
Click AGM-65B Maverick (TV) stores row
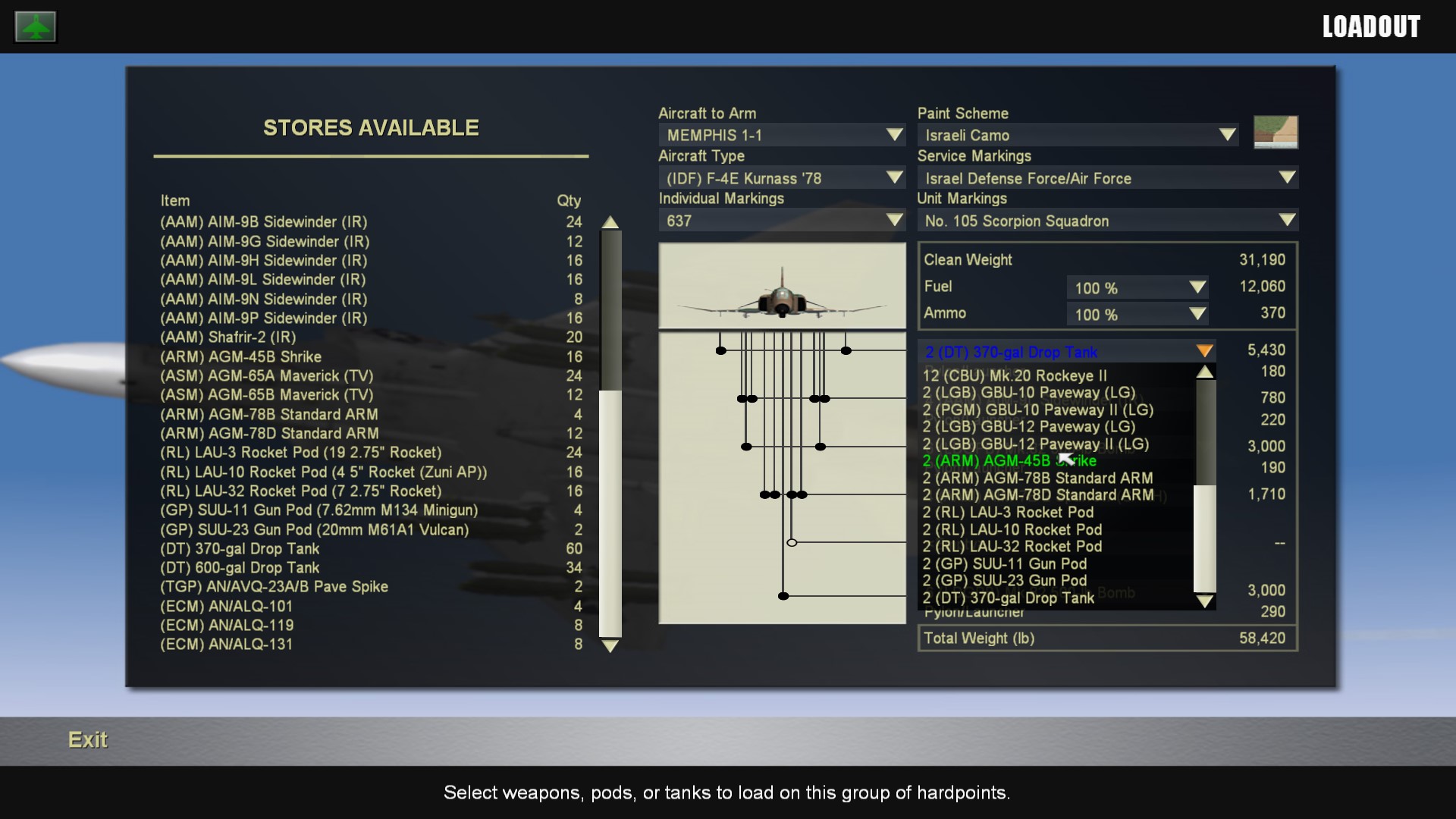(371, 395)
